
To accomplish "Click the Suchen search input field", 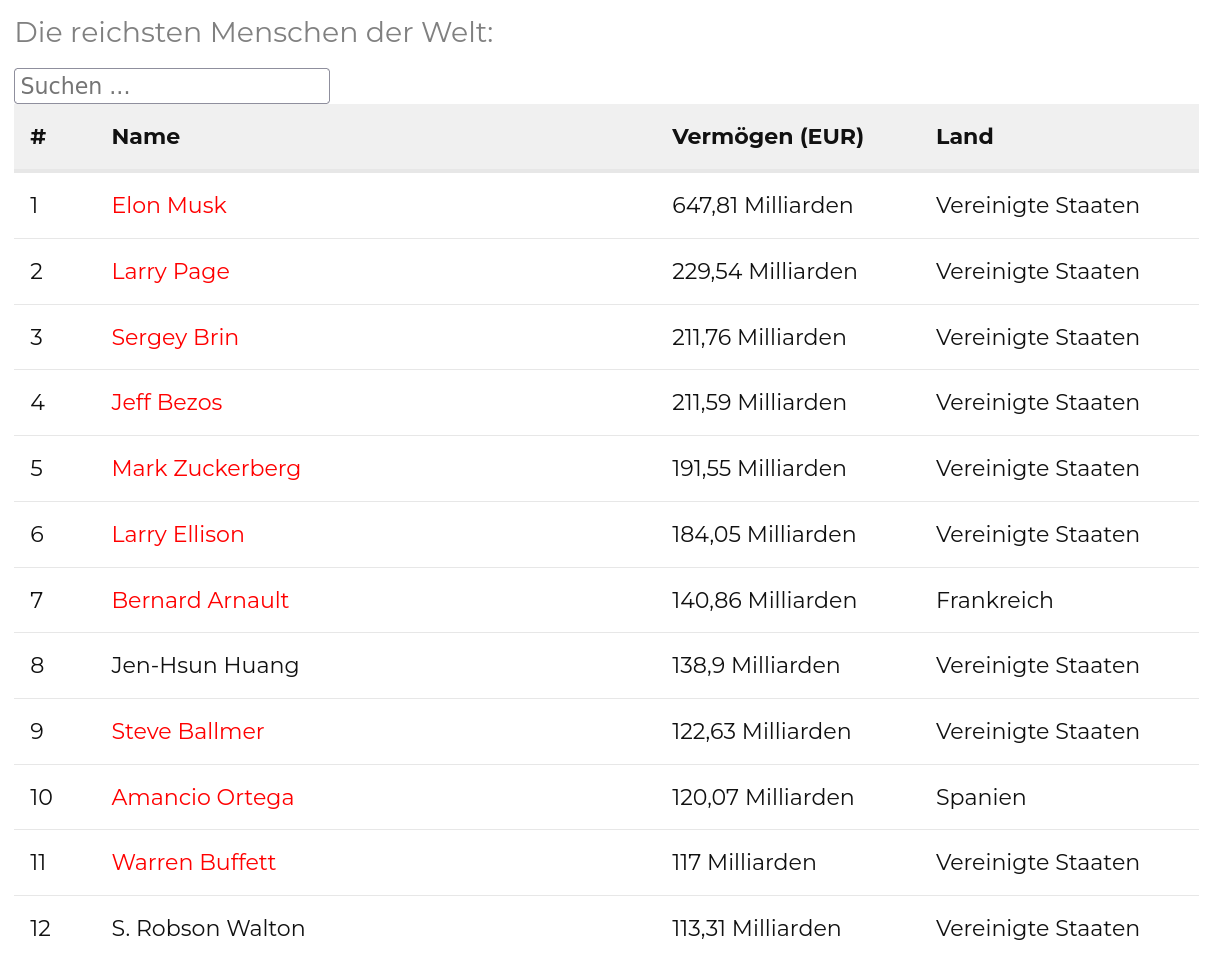I will tap(171, 86).
